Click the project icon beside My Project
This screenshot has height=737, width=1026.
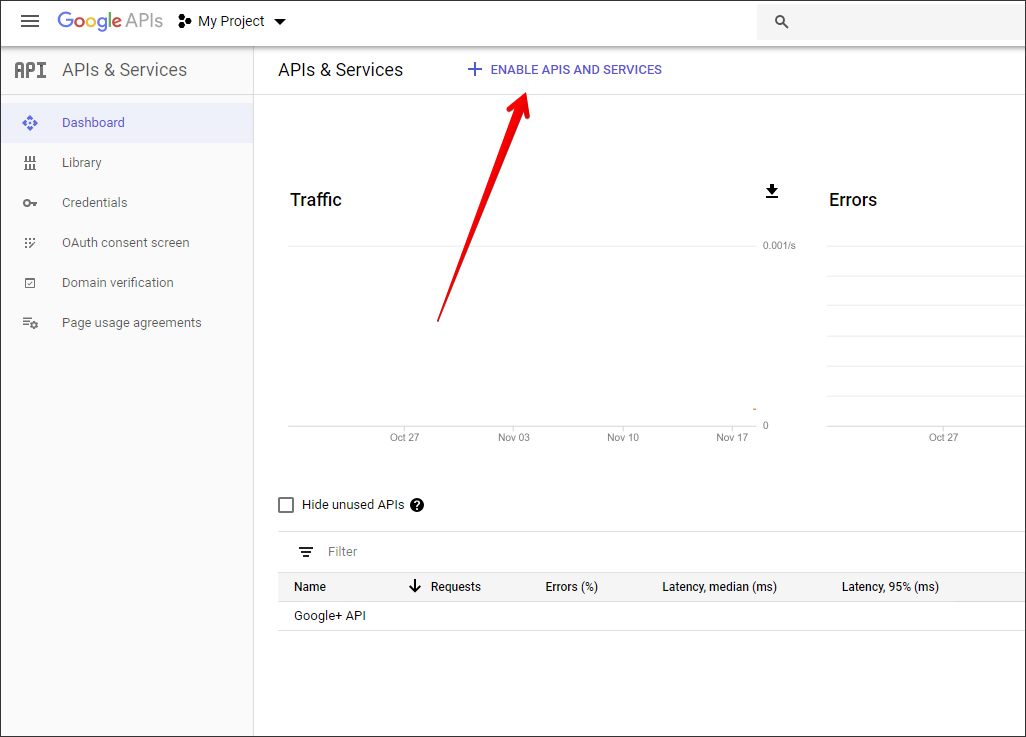[x=185, y=22]
